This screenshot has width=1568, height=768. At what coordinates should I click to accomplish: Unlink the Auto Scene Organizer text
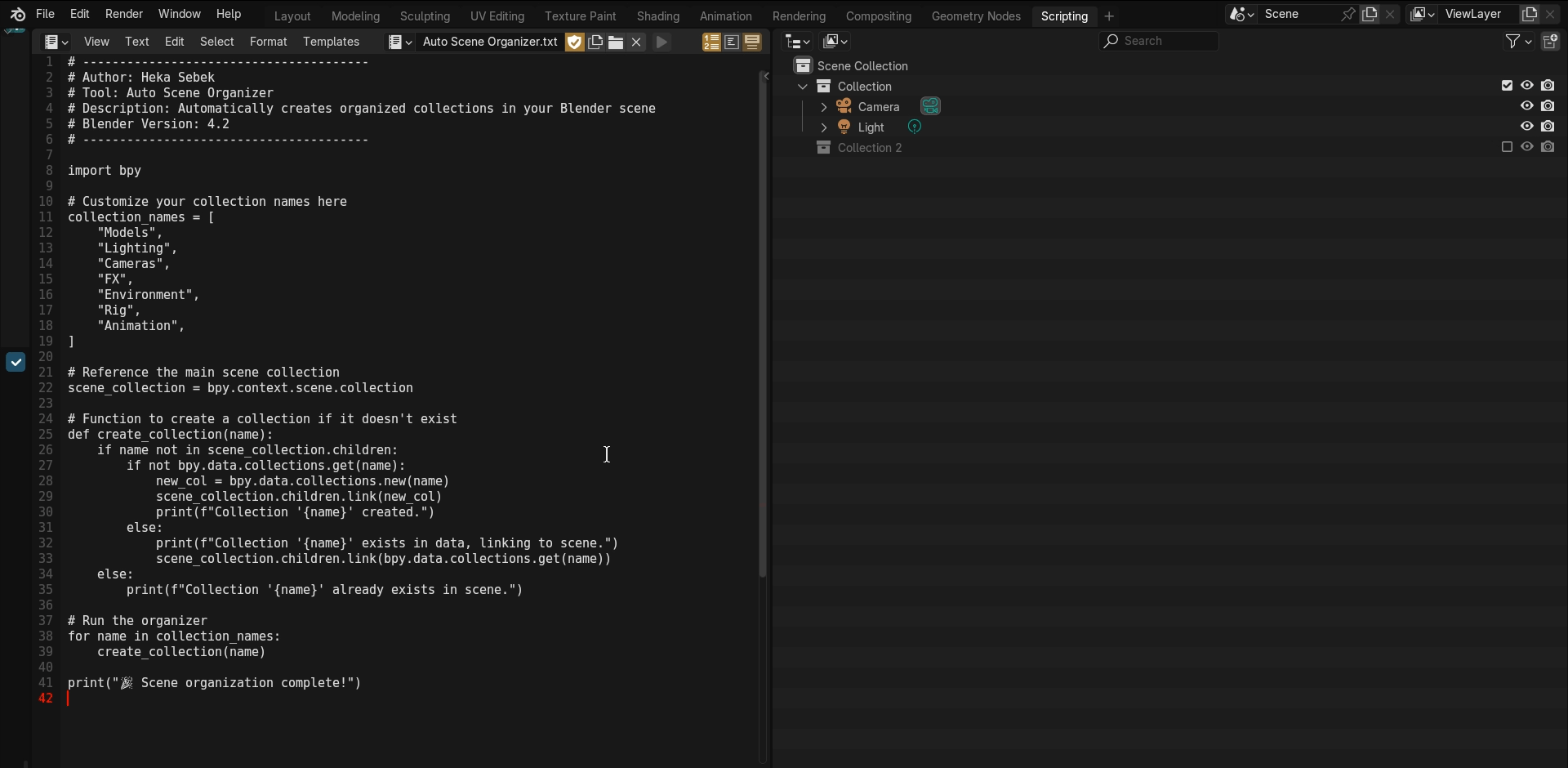coord(636,42)
